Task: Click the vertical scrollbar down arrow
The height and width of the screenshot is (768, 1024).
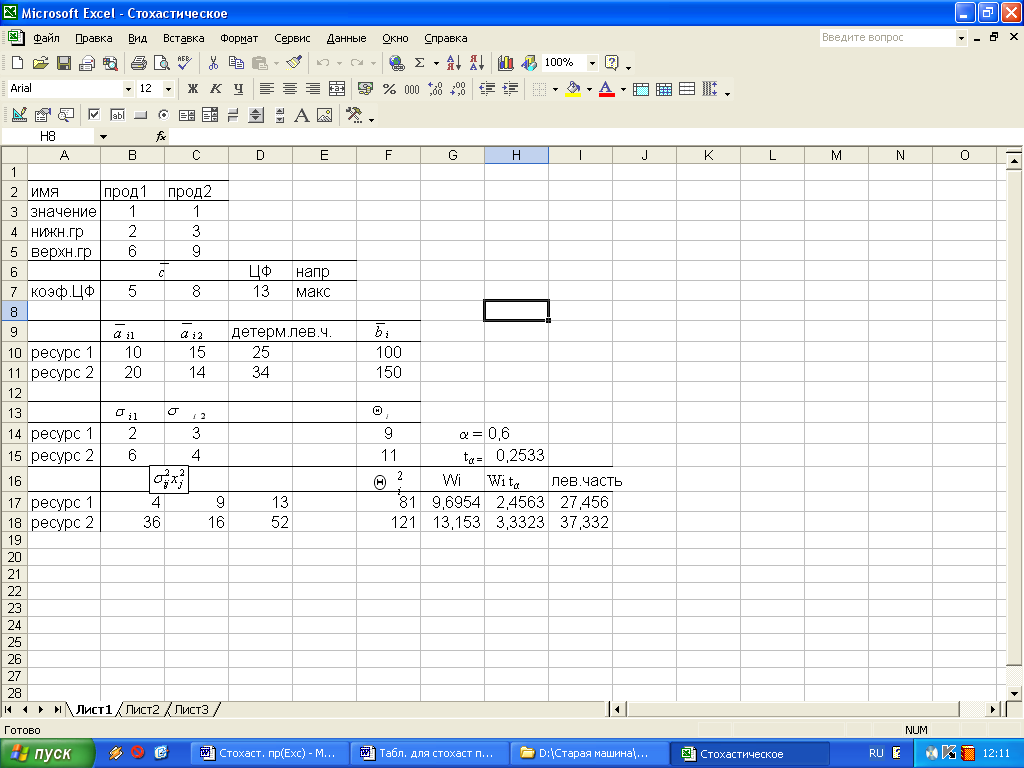Action: pos(1014,693)
